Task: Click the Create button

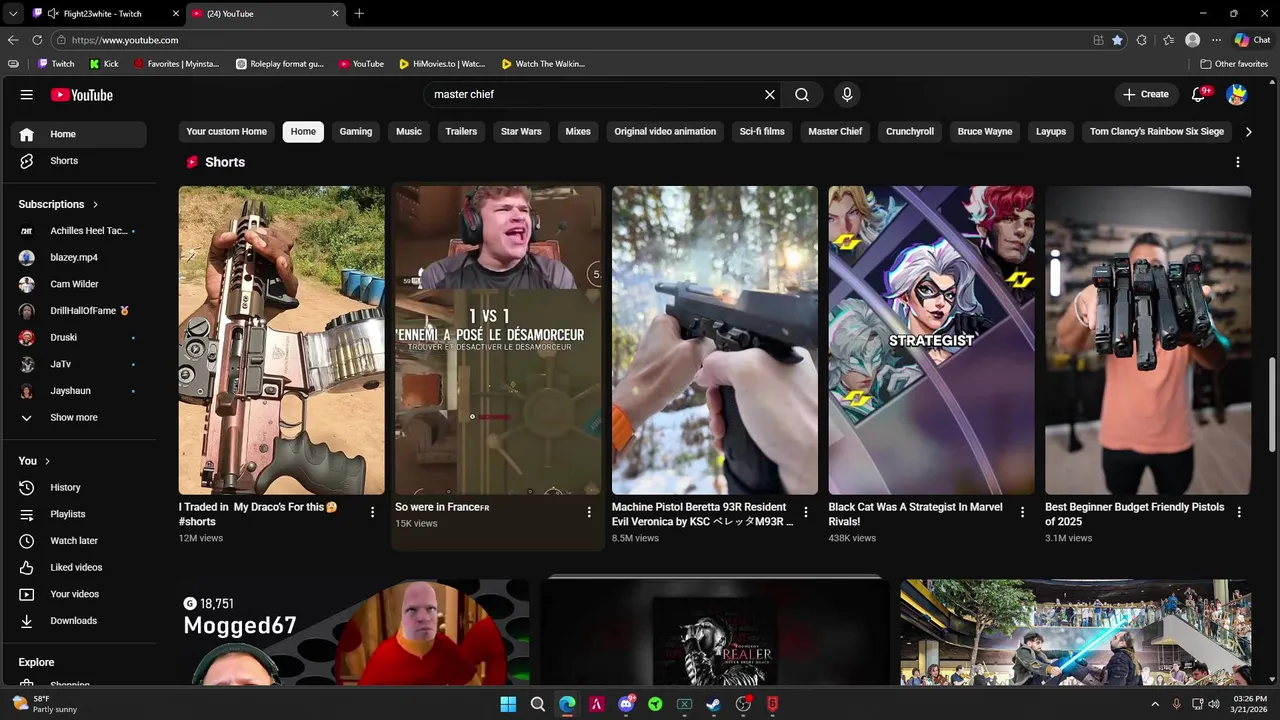Action: 1146,94
